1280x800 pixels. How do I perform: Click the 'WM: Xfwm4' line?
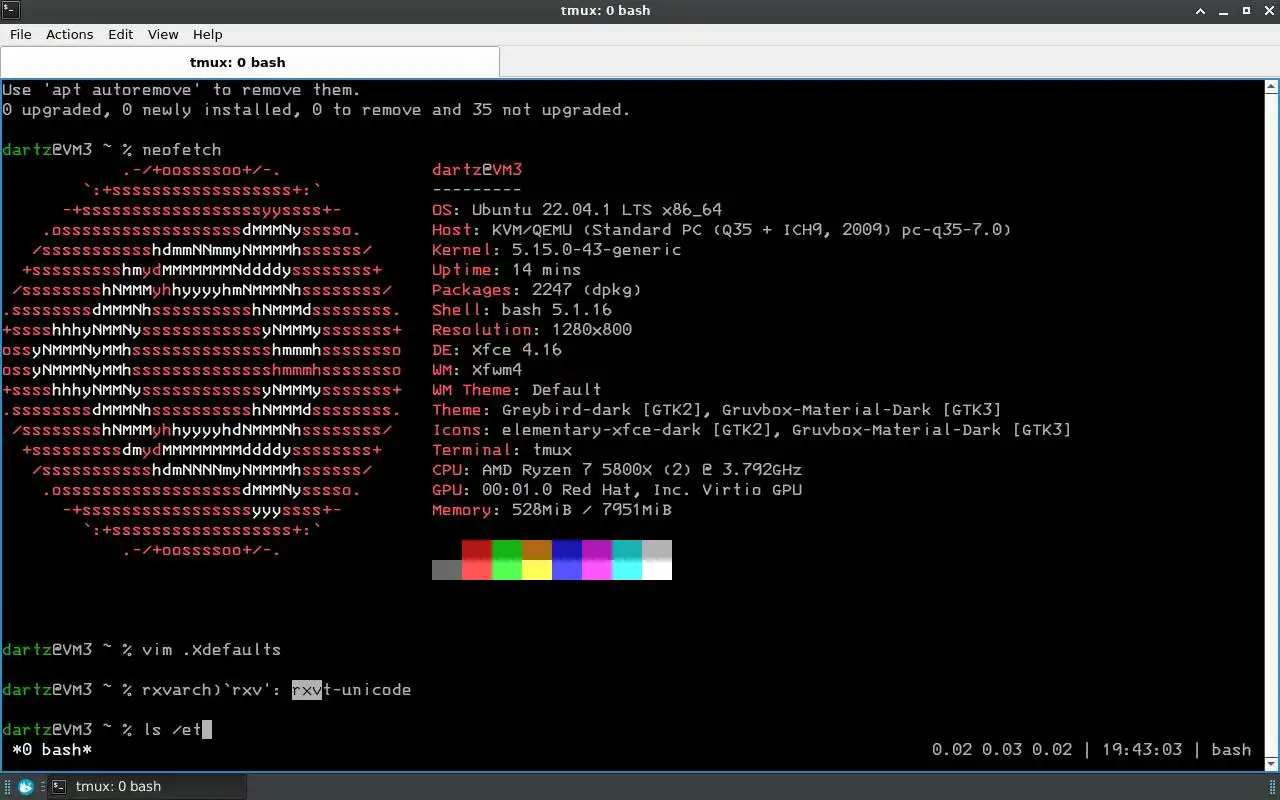tap(477, 370)
